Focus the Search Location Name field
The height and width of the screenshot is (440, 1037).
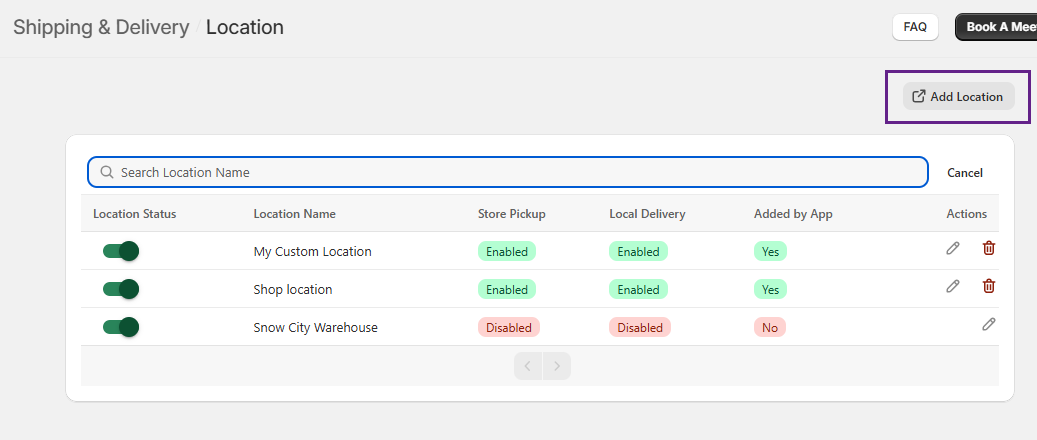[x=520, y=172]
